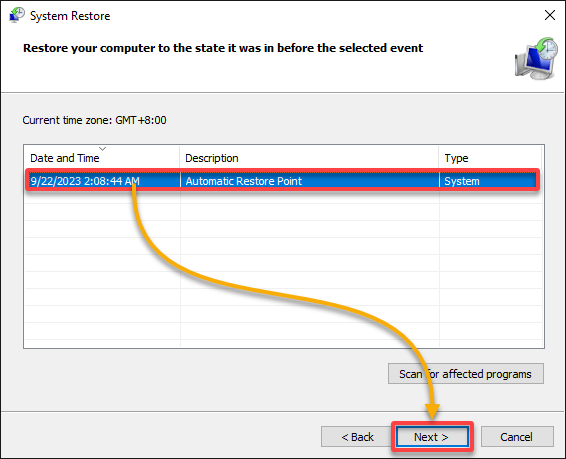Click the Current time zone GMT+8:00 label

(x=95, y=120)
